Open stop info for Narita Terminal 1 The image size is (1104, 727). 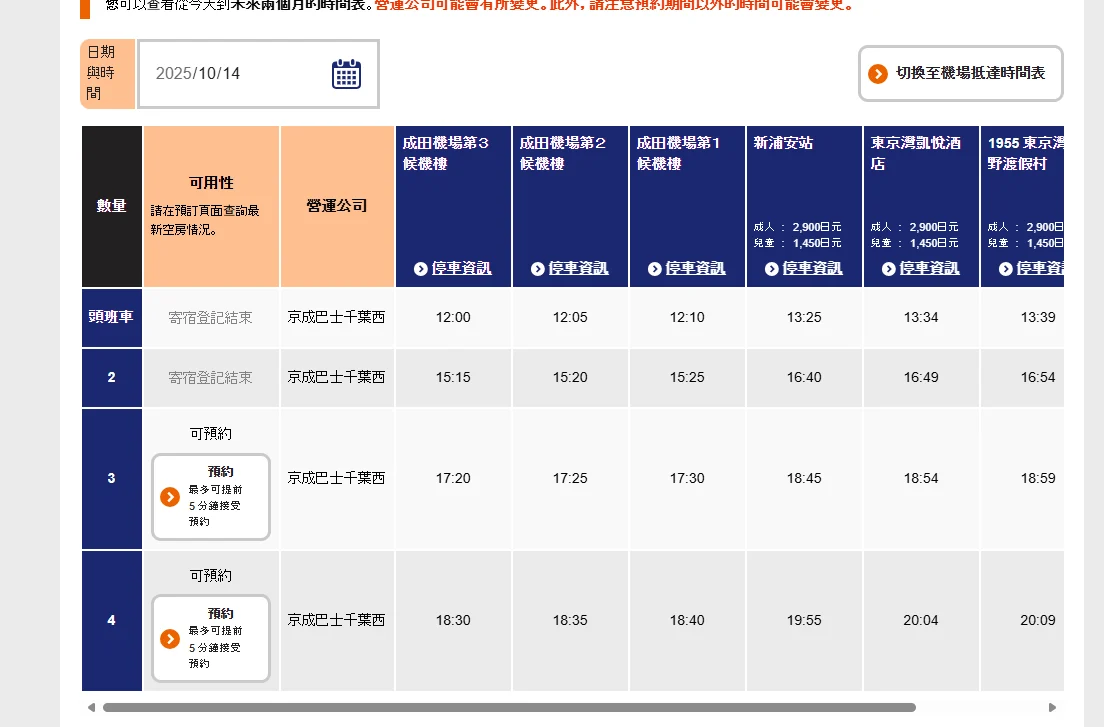point(695,268)
